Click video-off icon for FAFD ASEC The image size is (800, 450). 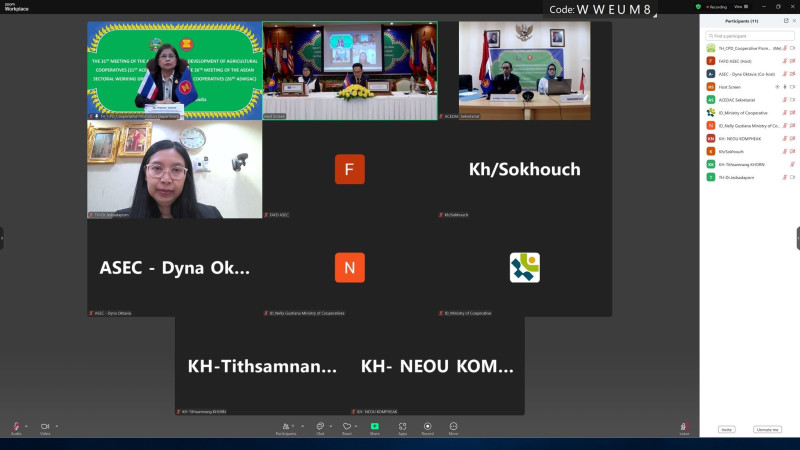792,61
